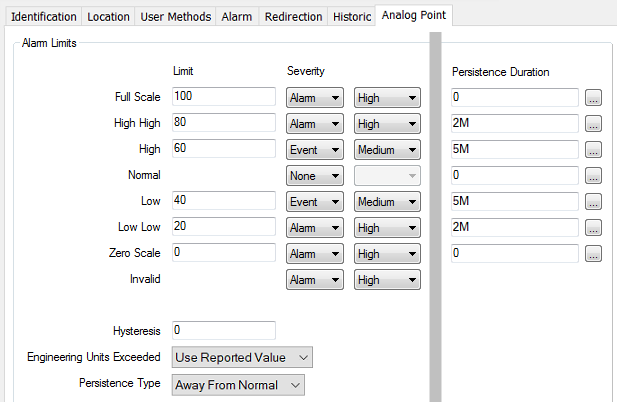Click ellipsis button beside High High persistence
617x402 pixels.
593,124
